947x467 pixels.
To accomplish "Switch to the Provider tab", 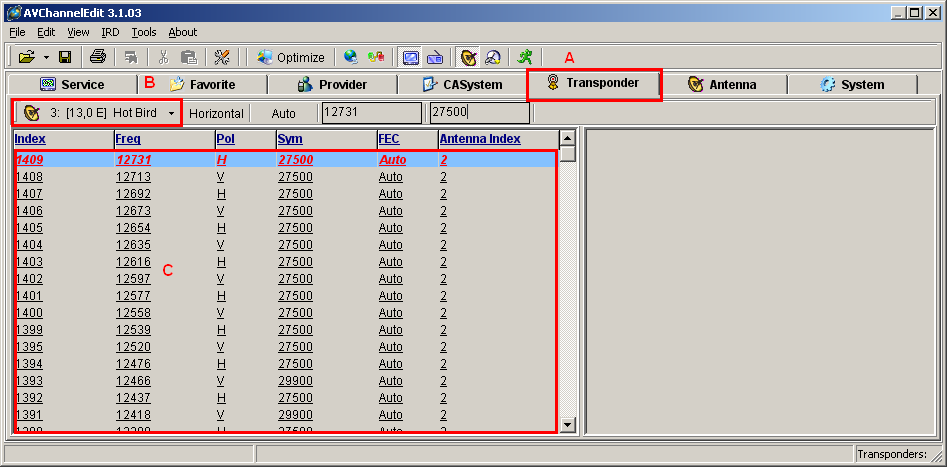I will tap(332, 85).
